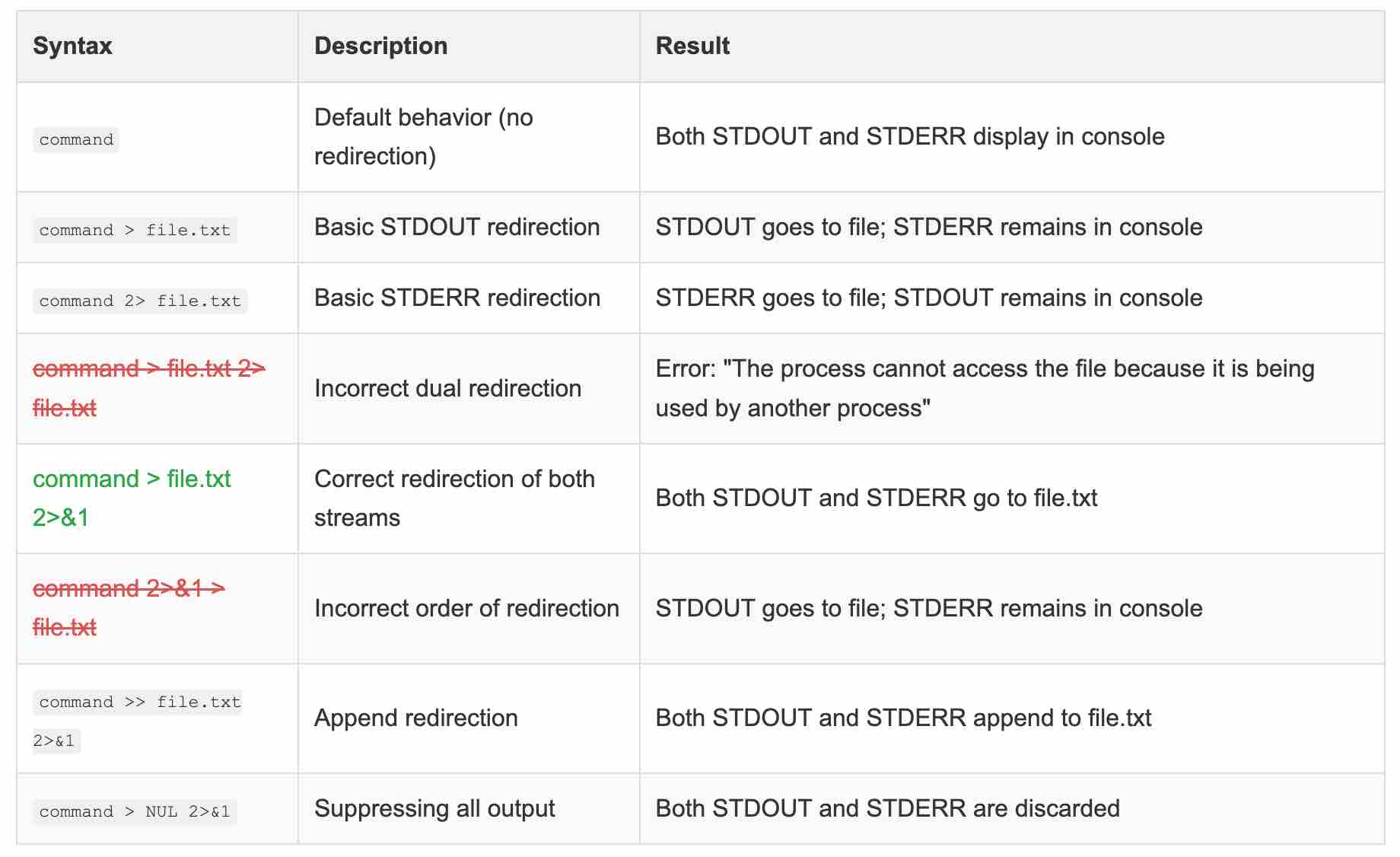Select the plain "command" code snippet
This screenshot has width=1400, height=857.
coord(76,140)
